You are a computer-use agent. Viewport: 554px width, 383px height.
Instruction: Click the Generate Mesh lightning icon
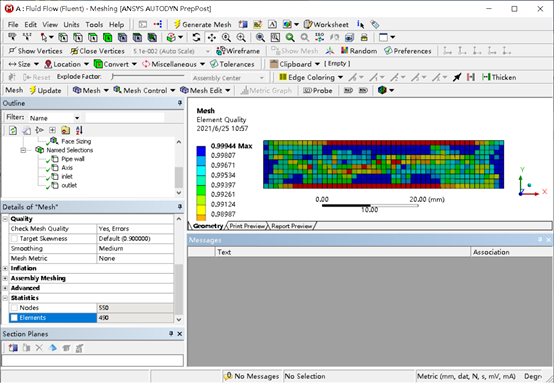pyautogui.click(x=177, y=24)
